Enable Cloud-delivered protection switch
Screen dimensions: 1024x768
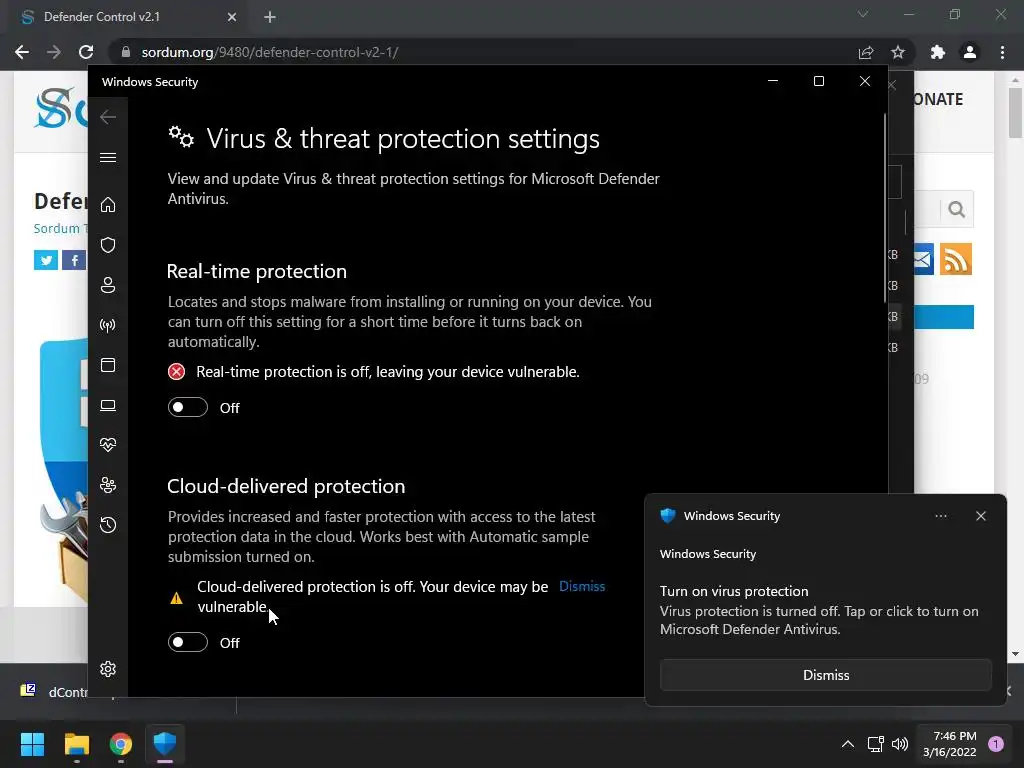click(x=188, y=642)
